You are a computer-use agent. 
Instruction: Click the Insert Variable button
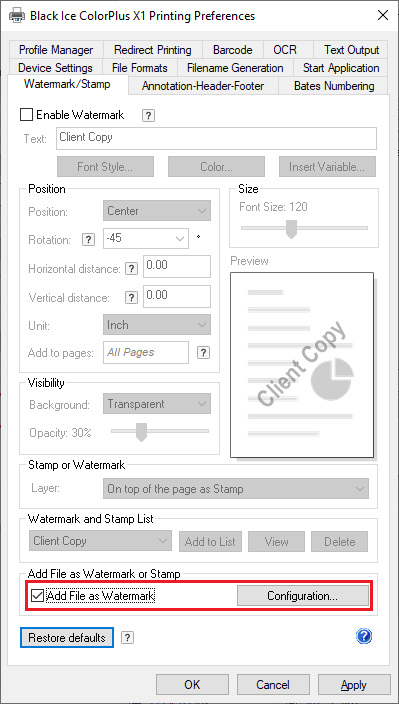pyautogui.click(x=327, y=167)
